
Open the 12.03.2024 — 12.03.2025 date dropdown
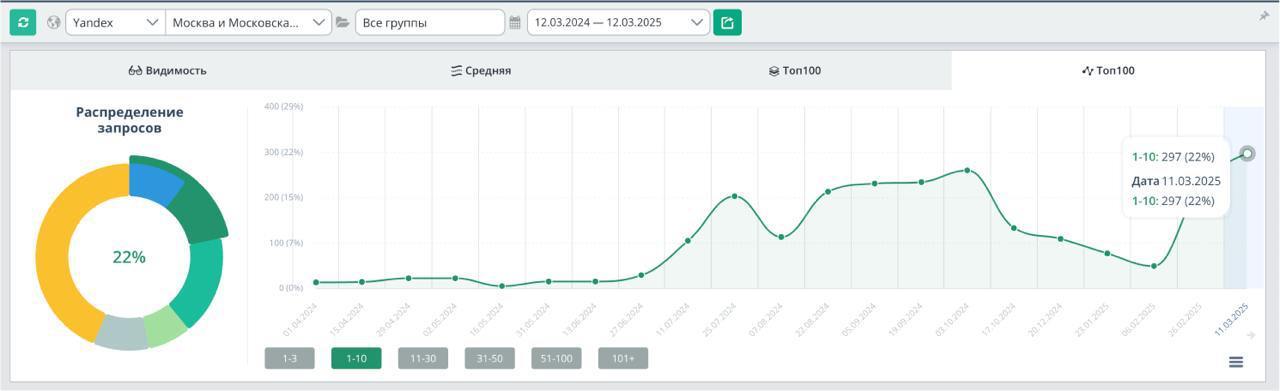point(618,22)
